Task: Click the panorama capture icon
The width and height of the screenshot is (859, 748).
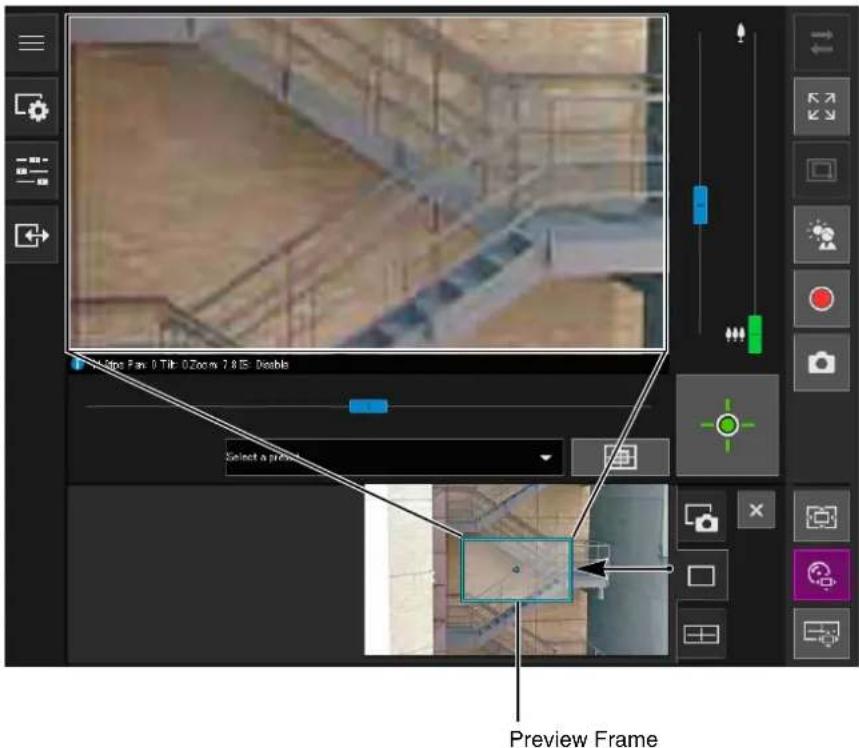Action: click(x=701, y=518)
